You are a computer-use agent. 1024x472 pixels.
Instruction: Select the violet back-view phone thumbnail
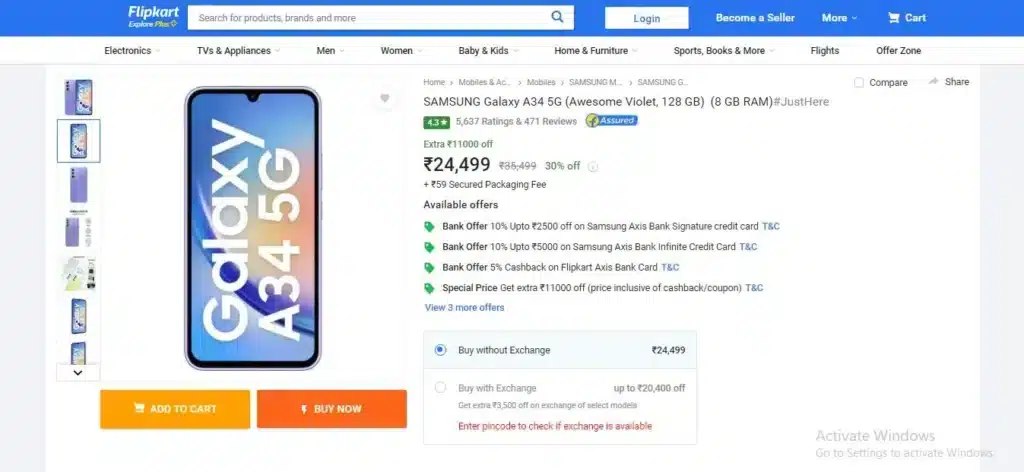pyautogui.click(x=78, y=185)
